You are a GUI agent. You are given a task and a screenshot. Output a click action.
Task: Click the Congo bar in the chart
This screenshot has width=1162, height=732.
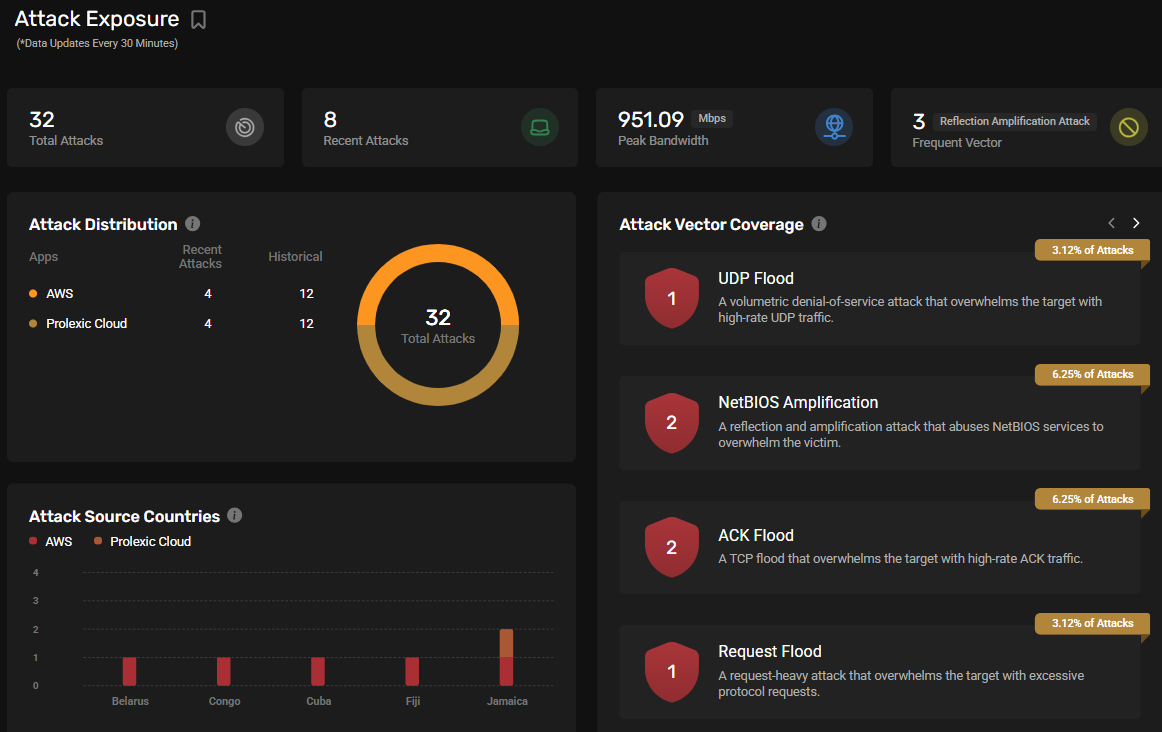[x=224, y=671]
